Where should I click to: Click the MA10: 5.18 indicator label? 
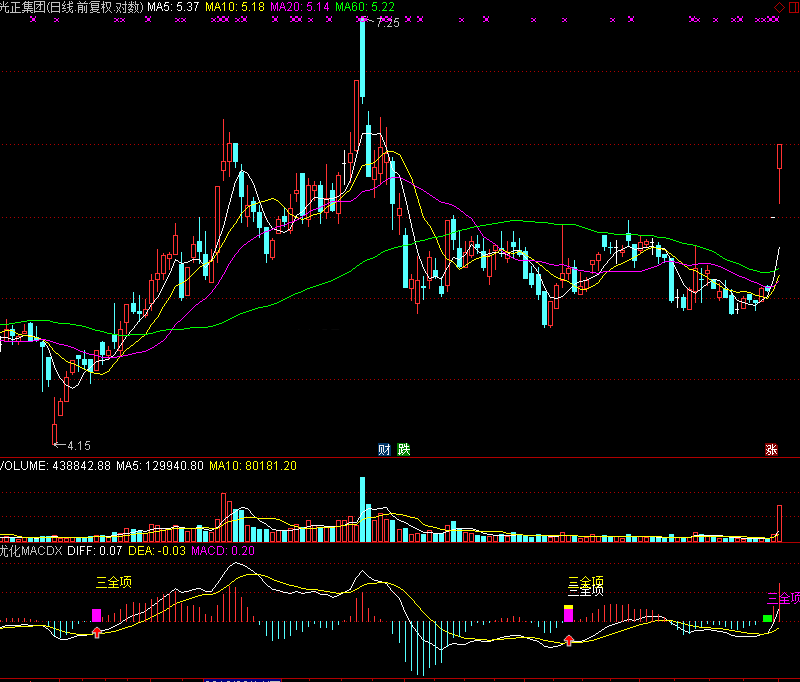235,7
